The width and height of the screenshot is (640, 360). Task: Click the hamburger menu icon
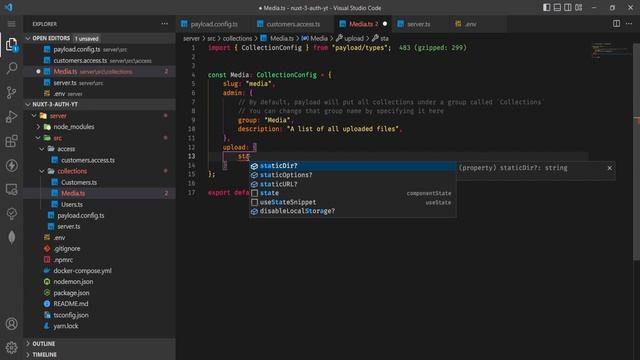11,24
